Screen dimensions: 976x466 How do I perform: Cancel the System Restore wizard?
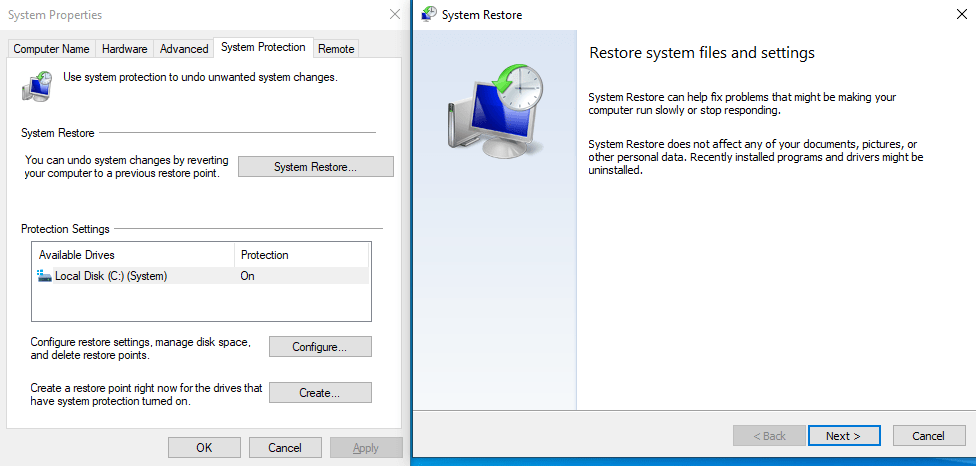[929, 436]
